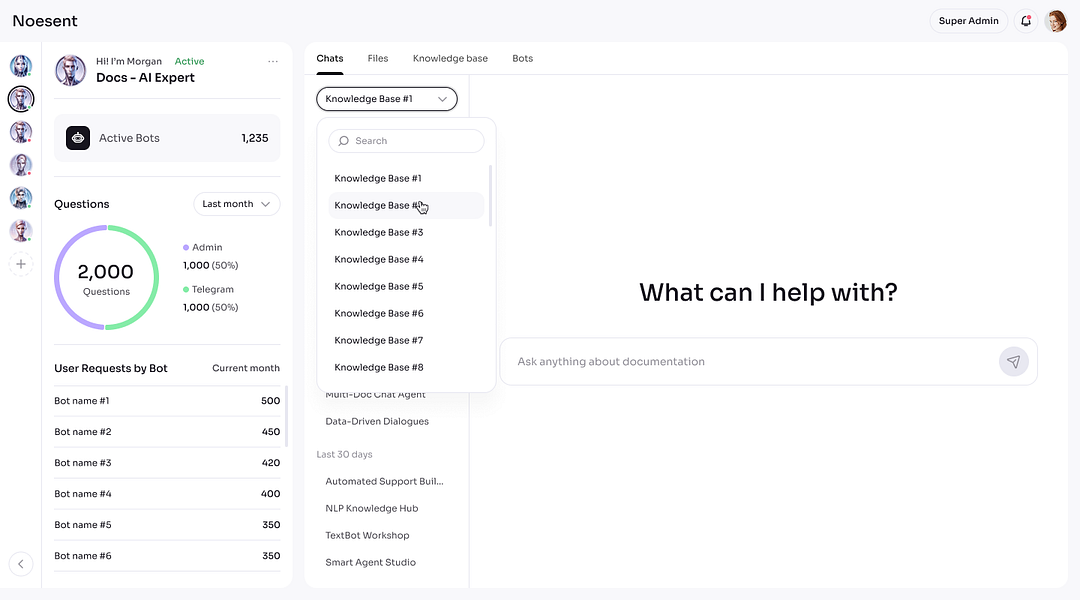Image resolution: width=1080 pixels, height=600 pixels.
Task: Click the 2,000 Questions donut chart
Action: (x=106, y=278)
